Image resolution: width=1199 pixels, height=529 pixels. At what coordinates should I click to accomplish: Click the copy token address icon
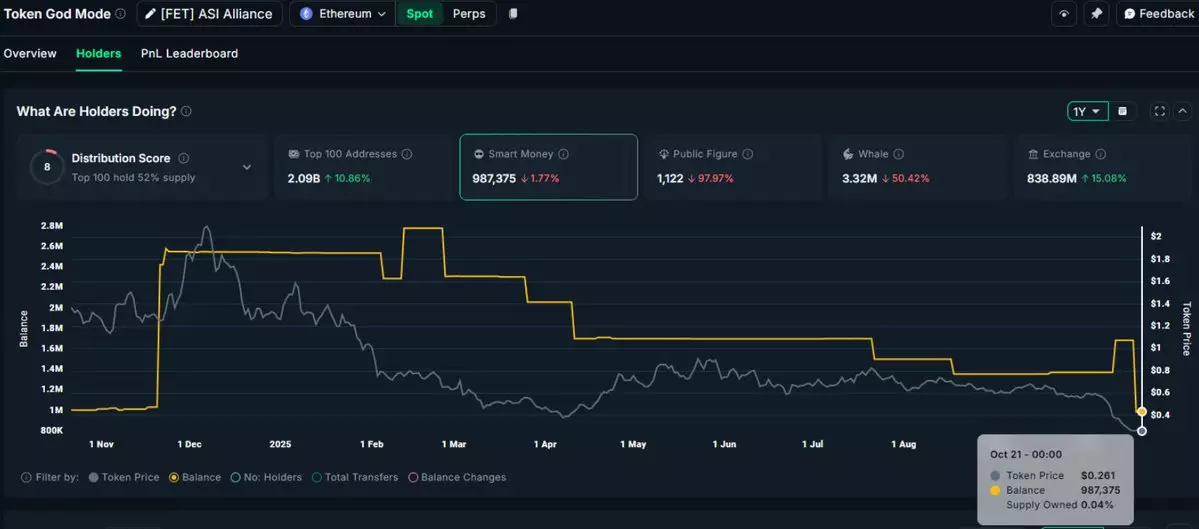(x=513, y=14)
